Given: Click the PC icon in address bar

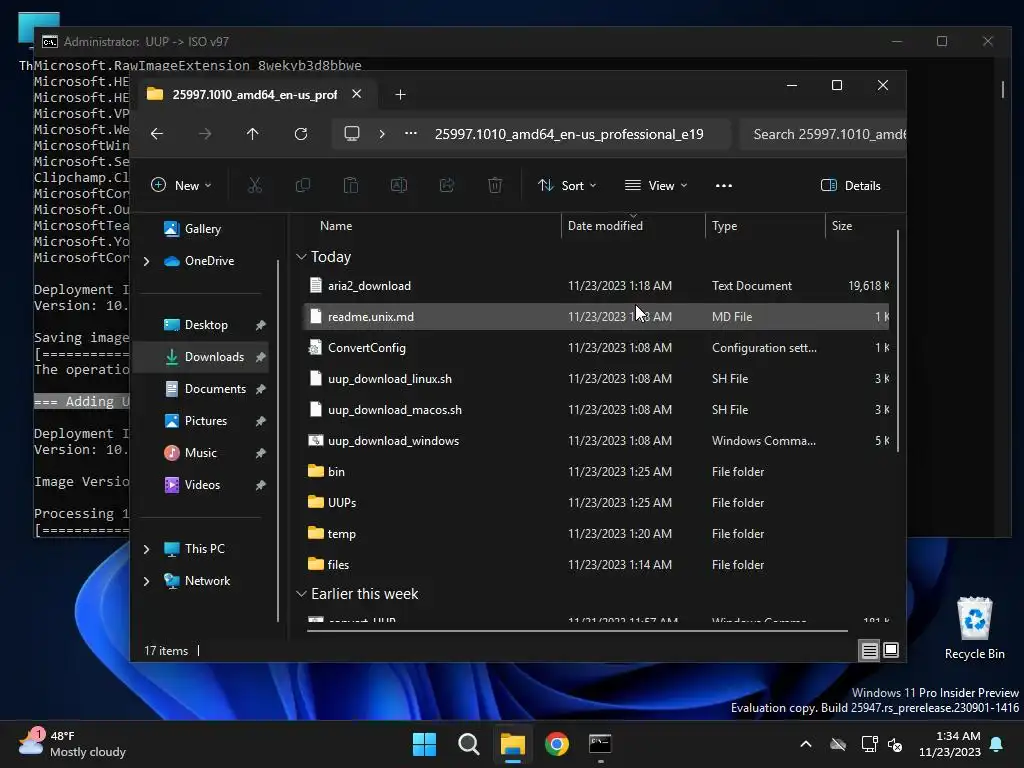Looking at the screenshot, I should (352, 134).
